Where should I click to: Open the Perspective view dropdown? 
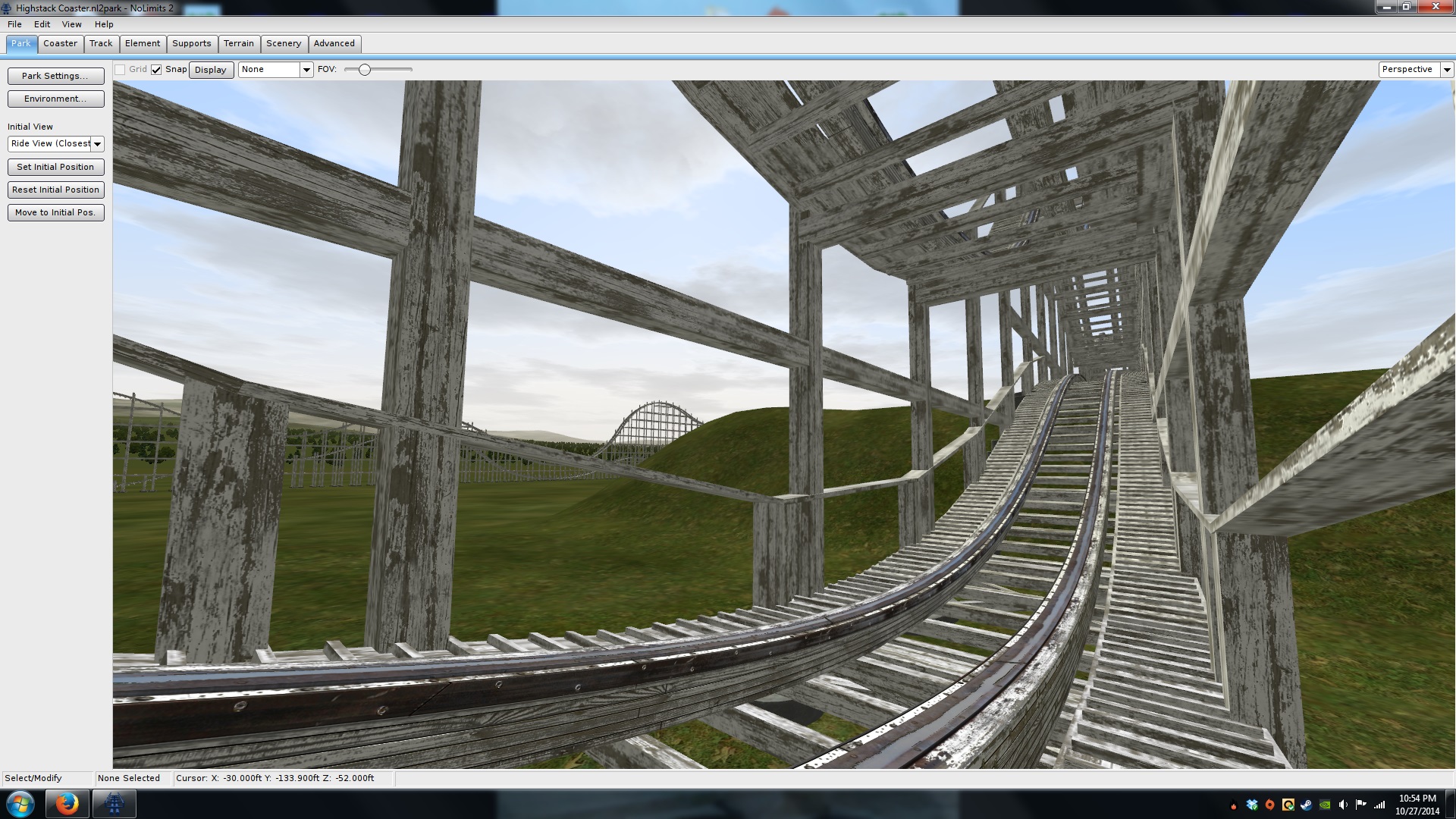click(1446, 70)
